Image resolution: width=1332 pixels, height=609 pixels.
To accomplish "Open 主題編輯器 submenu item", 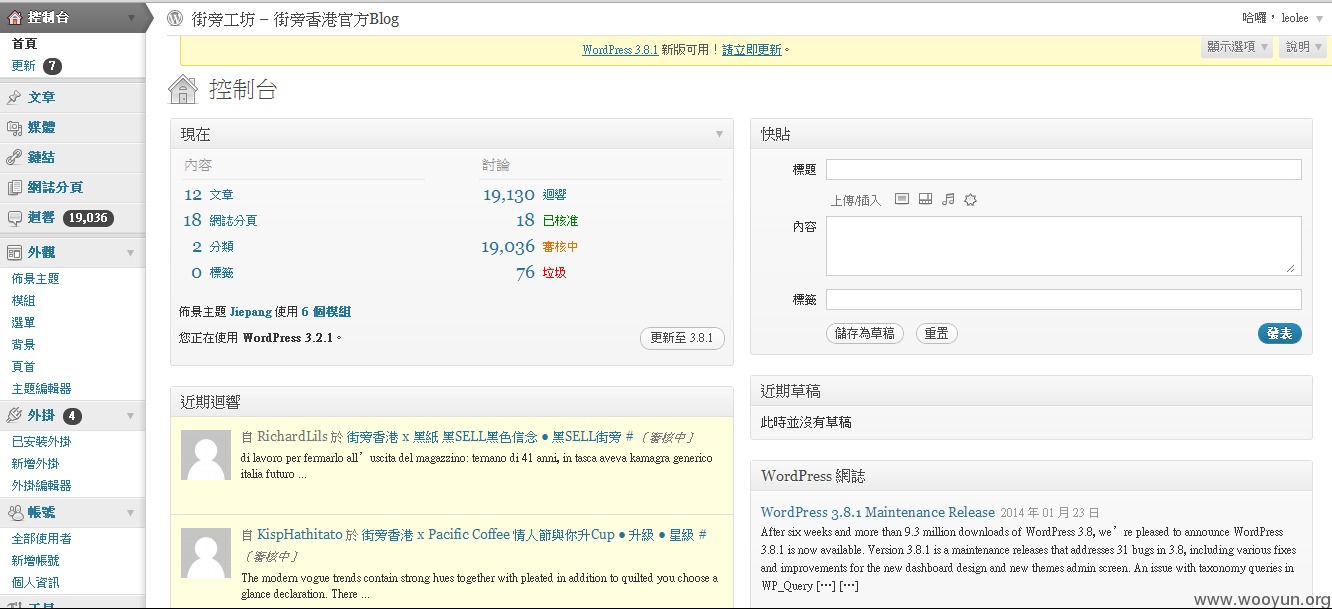I will pyautogui.click(x=41, y=389).
